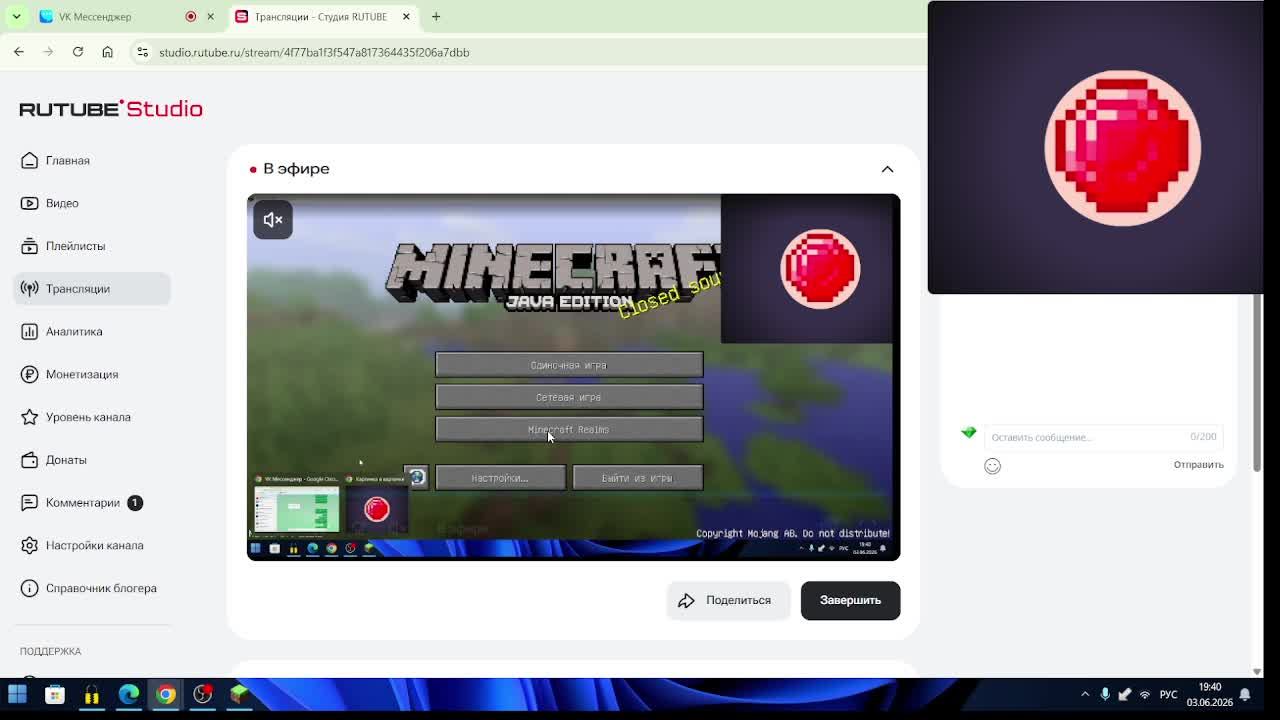Open the Windows Start menu
1280x720 pixels.
coord(17,694)
